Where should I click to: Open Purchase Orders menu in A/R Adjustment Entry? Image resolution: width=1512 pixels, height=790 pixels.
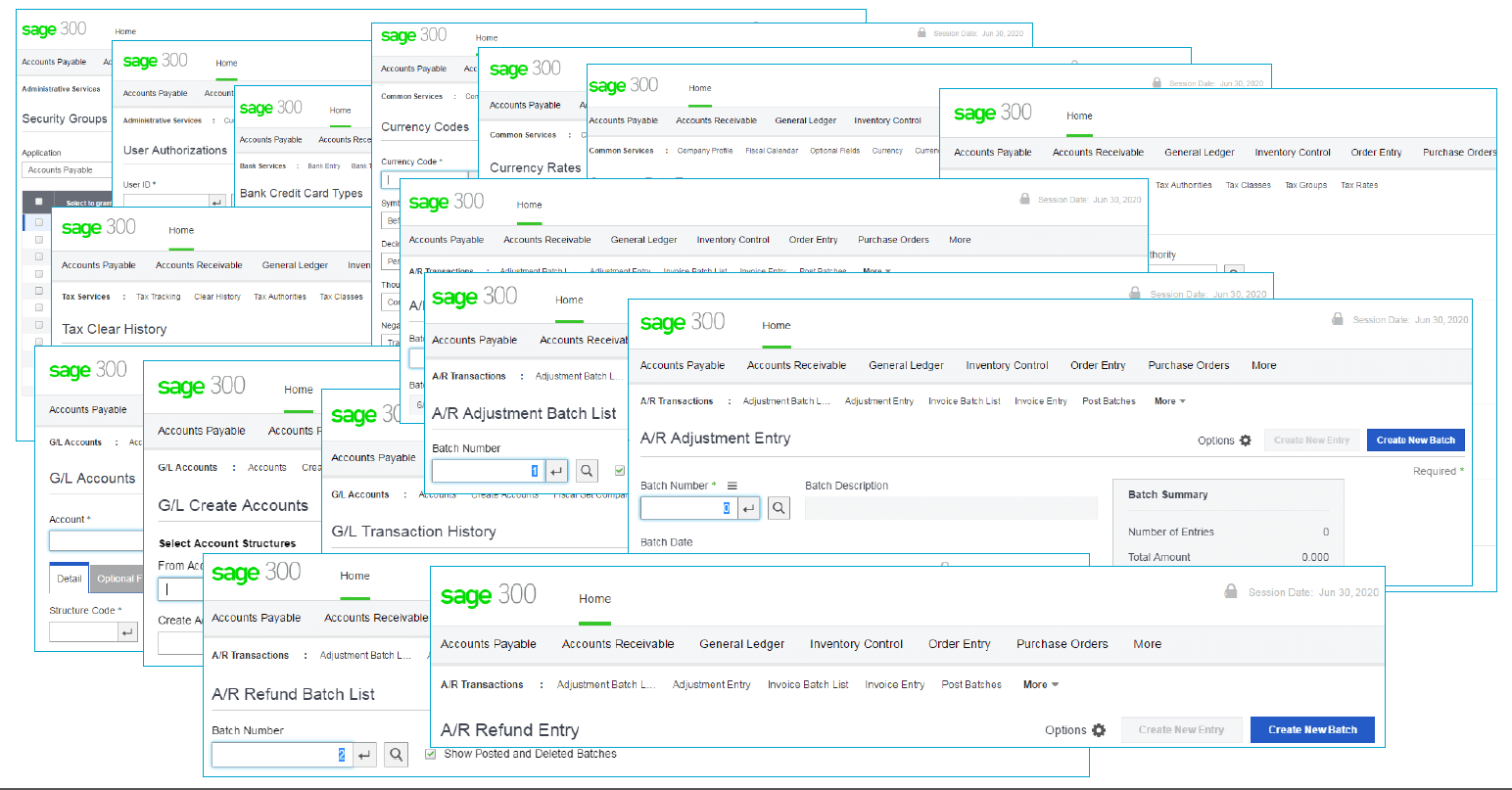tap(1188, 365)
